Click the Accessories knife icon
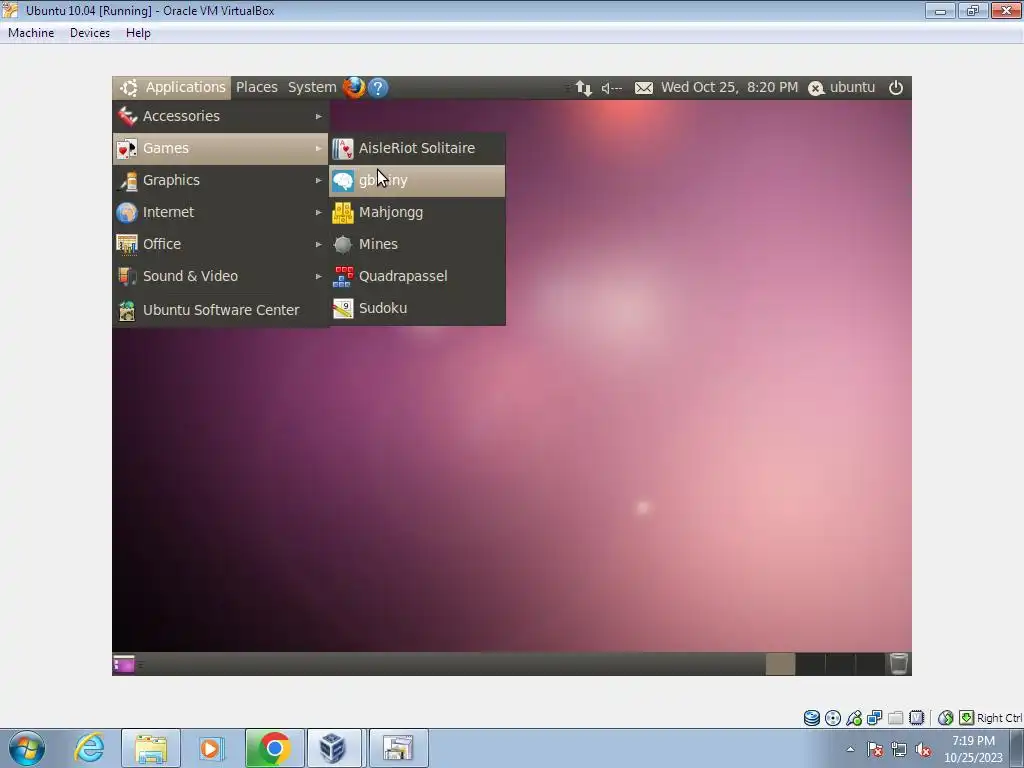 point(127,116)
